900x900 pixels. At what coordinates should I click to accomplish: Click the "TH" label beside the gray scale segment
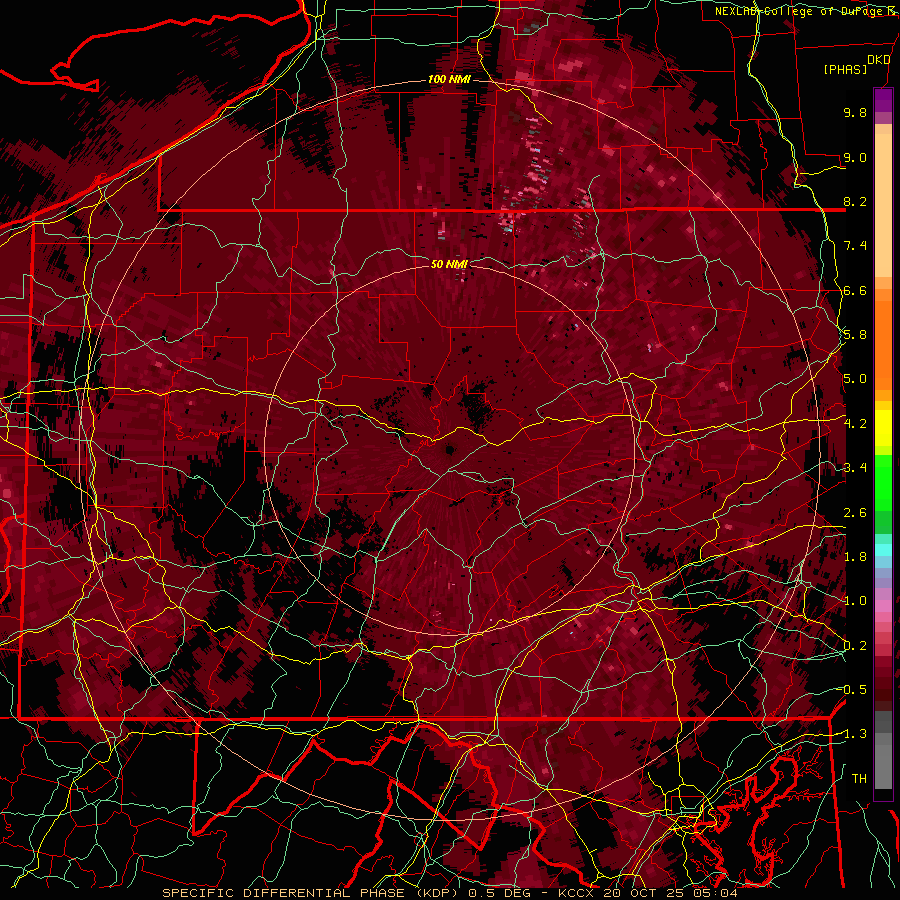(859, 779)
